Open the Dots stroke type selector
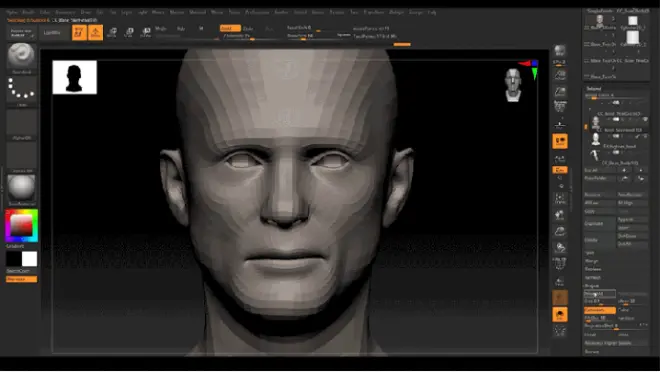 [21, 89]
